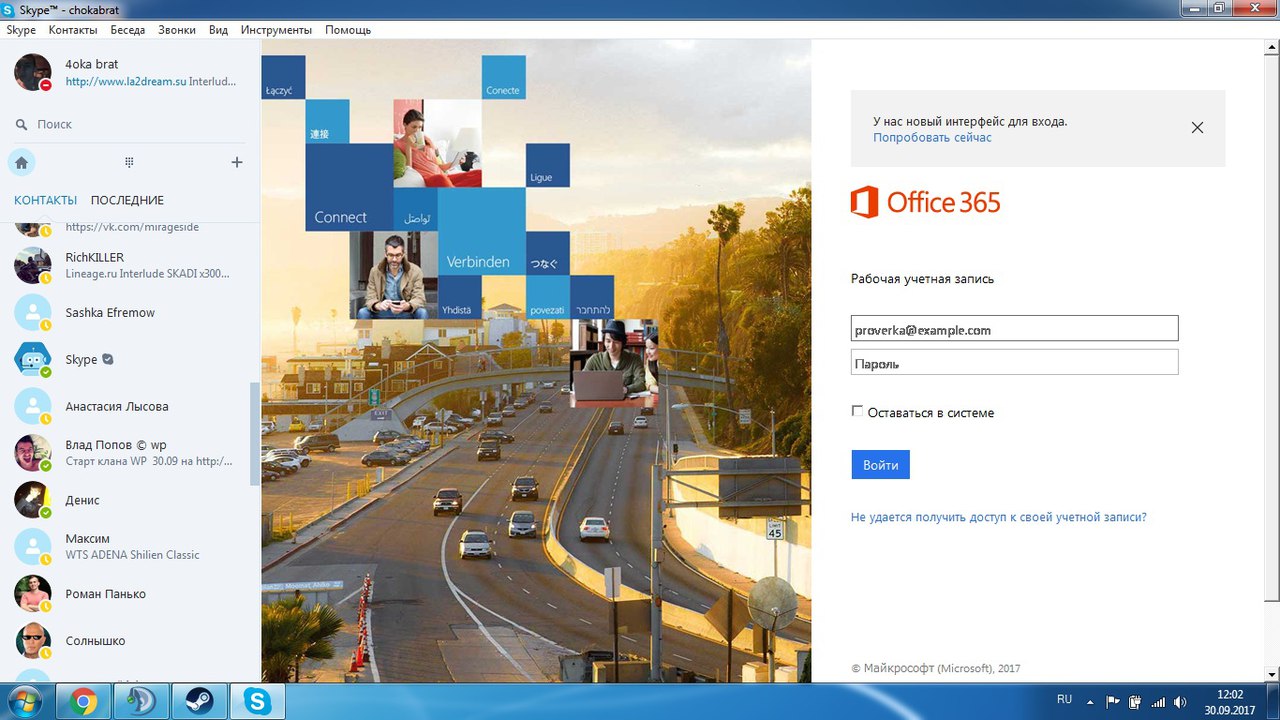Open the Звонки menu
Viewport: 1280px width, 720px height.
click(x=177, y=30)
